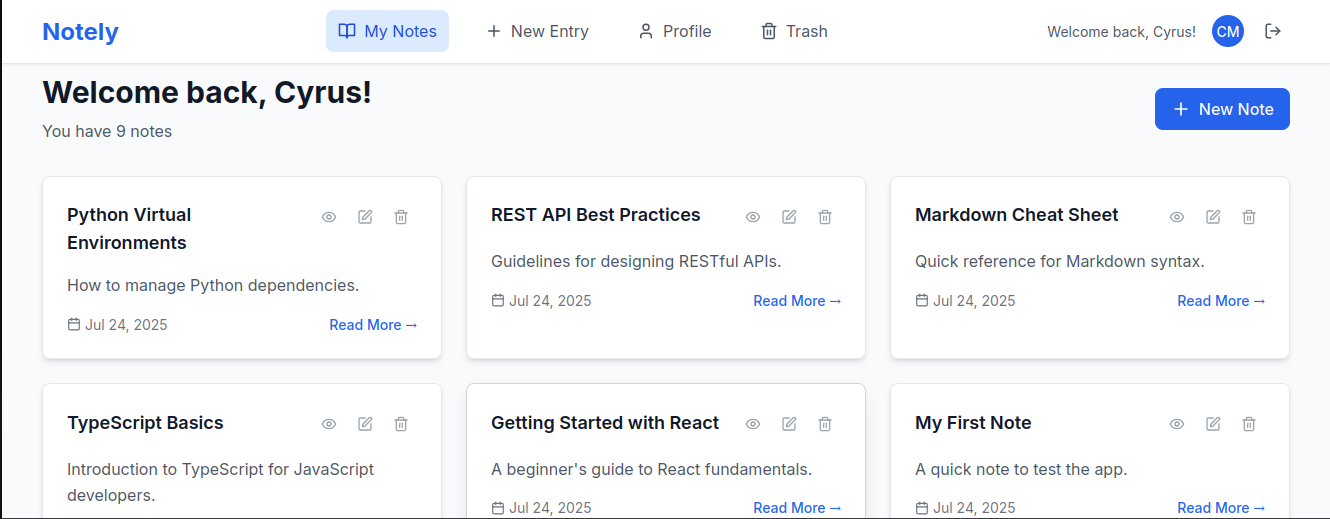Click the CM user avatar

1228,31
